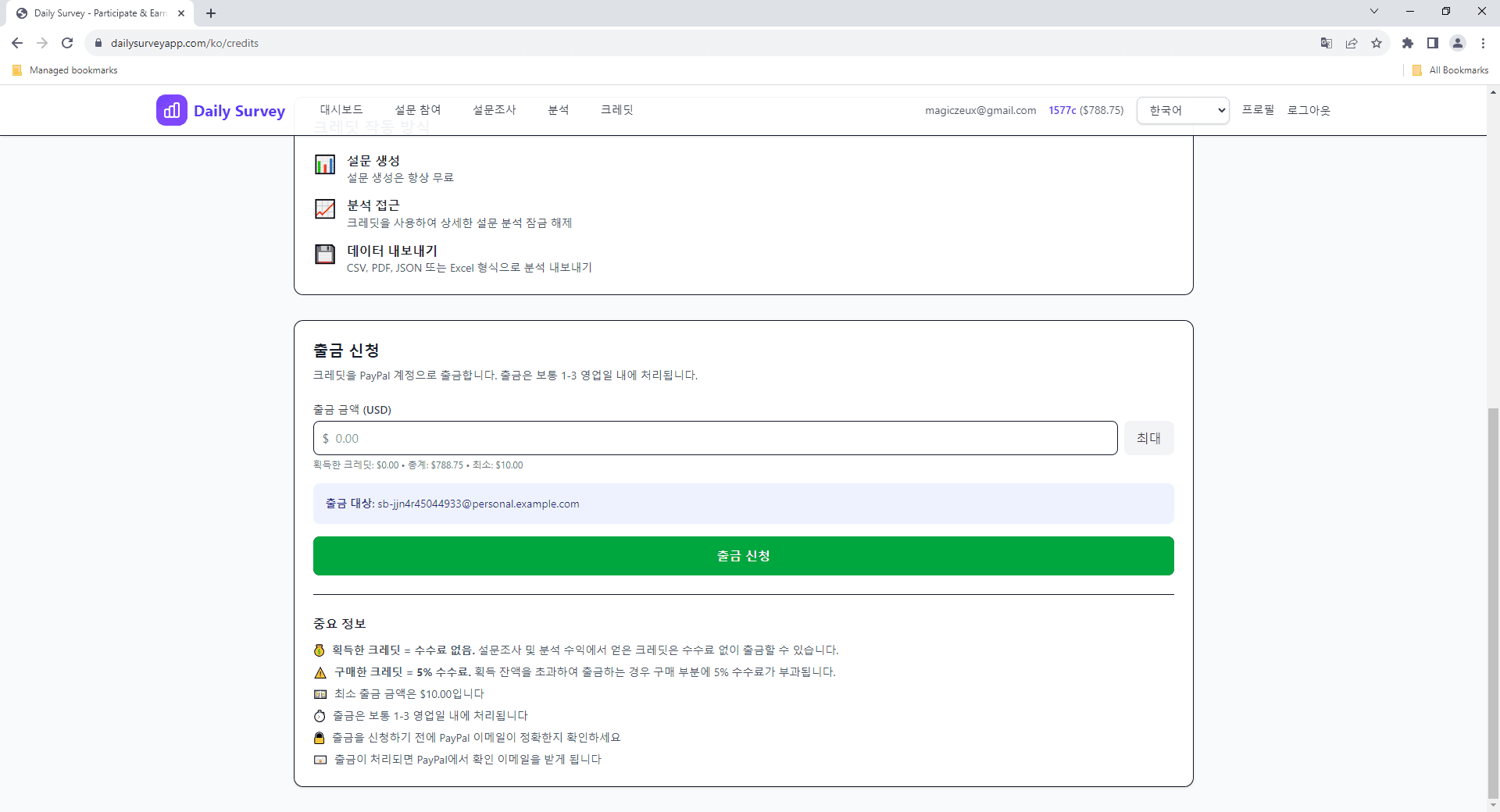Expand the tab search chevron
This screenshot has height=812, width=1500.
tap(1373, 12)
